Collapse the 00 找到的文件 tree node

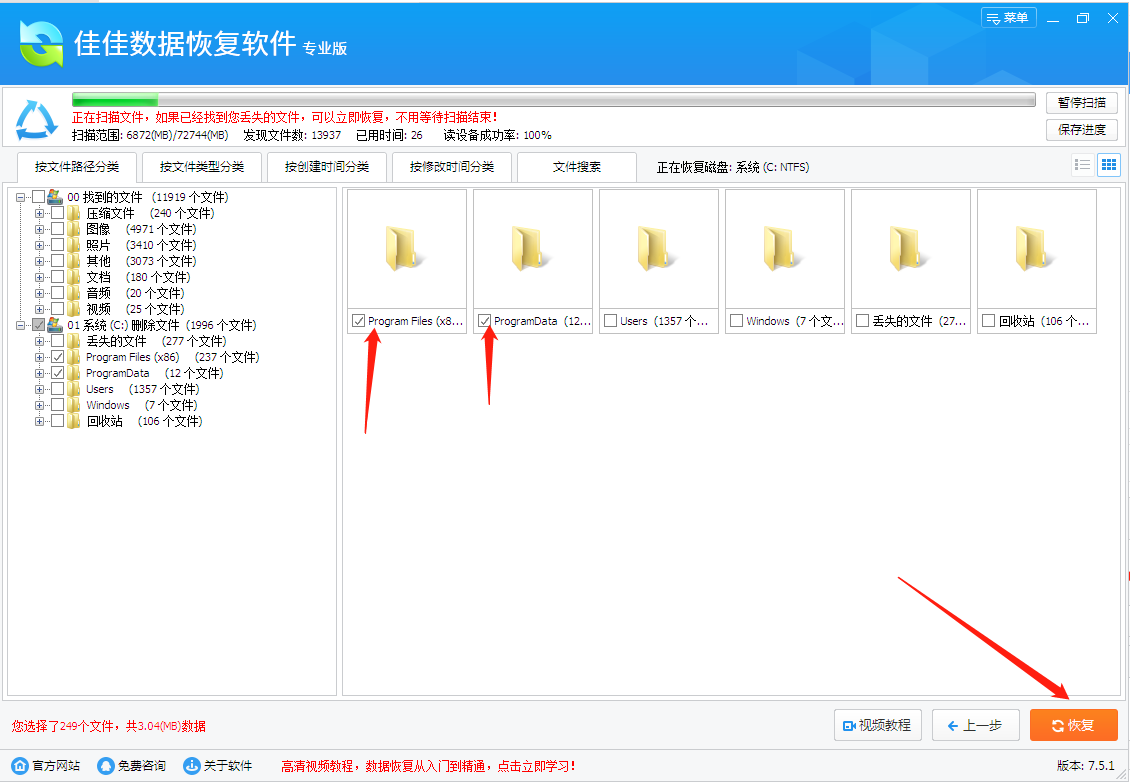click(x=20, y=197)
